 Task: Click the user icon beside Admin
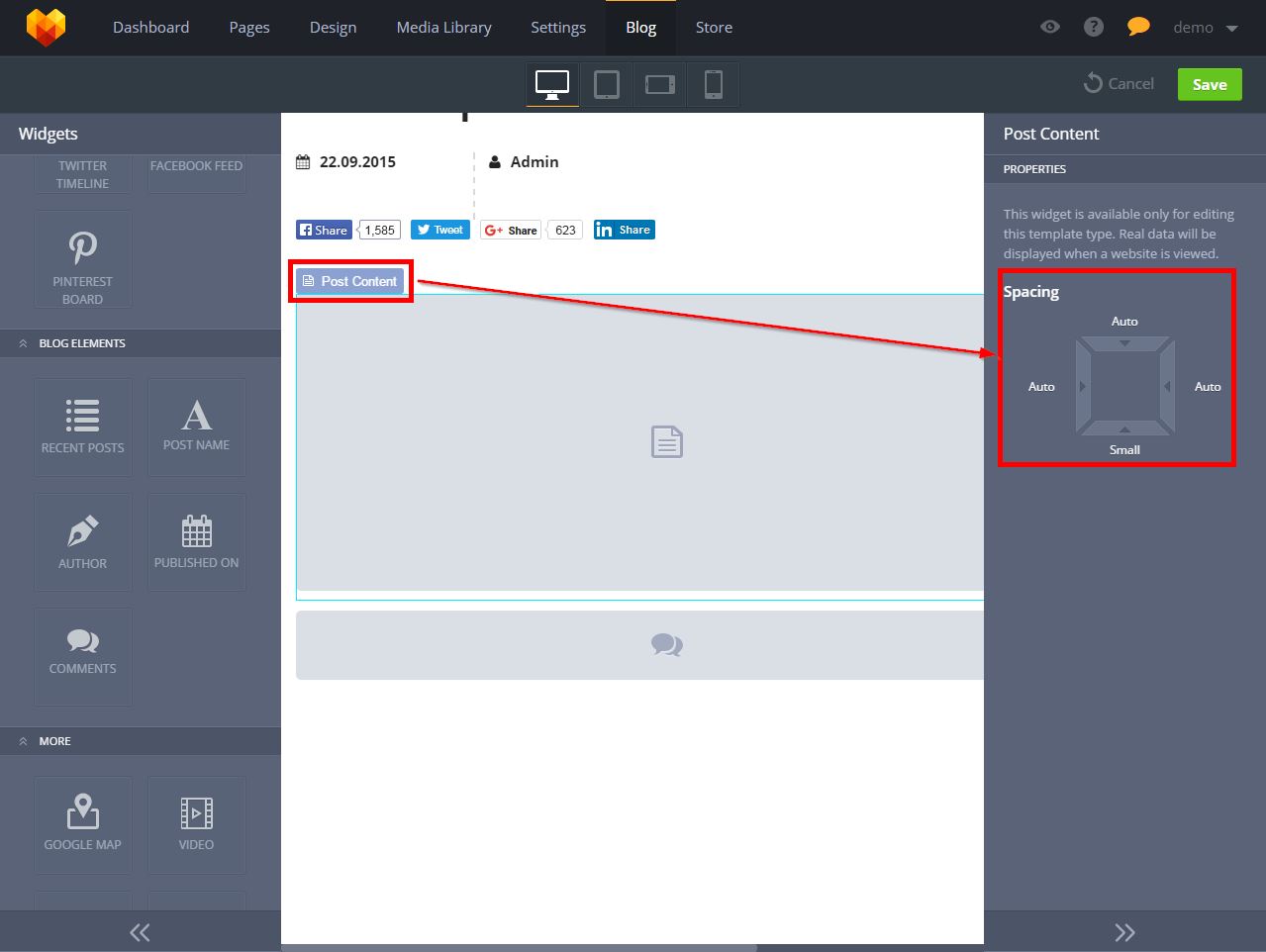point(495,162)
